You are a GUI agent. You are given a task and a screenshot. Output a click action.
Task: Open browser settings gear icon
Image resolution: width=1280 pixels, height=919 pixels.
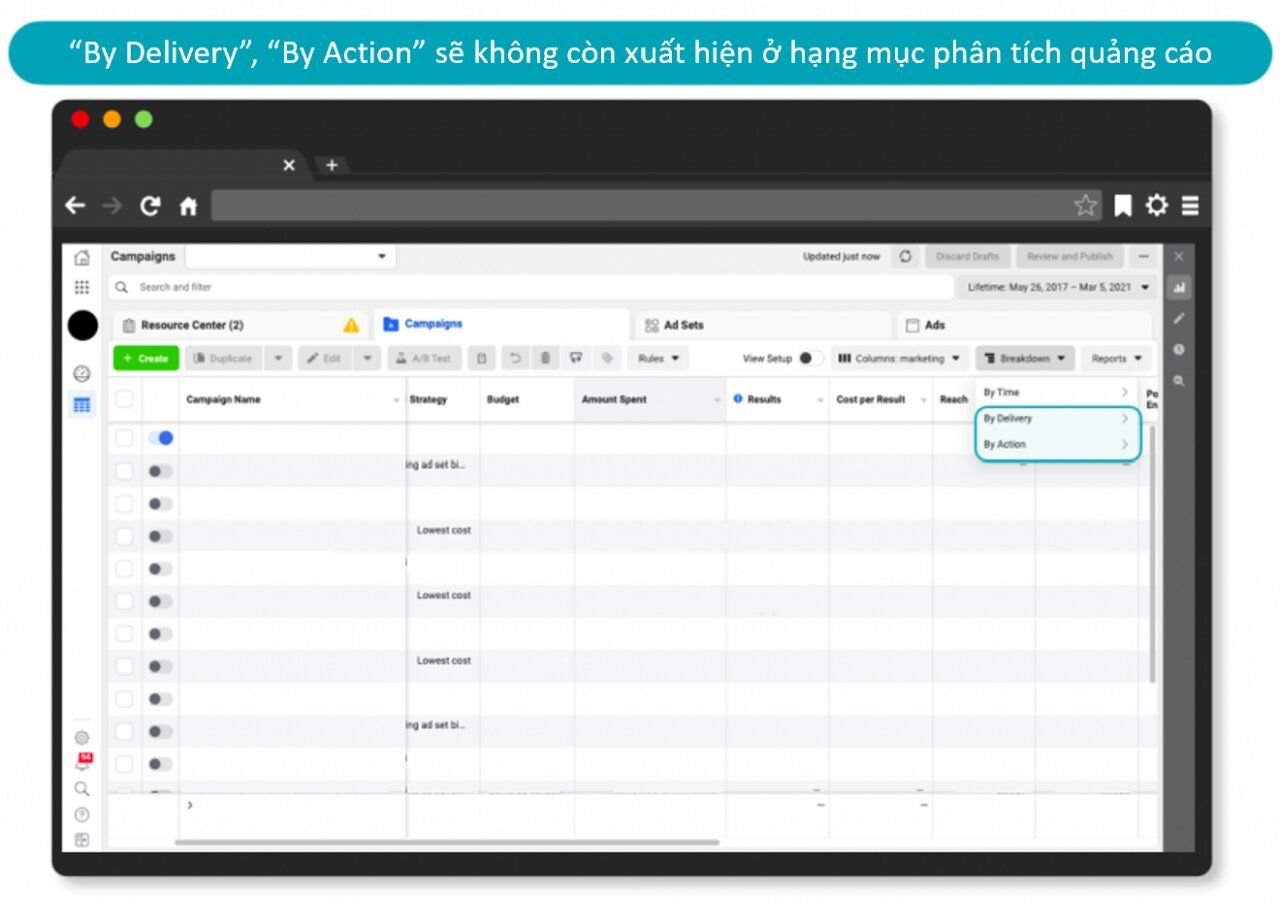pos(1157,206)
